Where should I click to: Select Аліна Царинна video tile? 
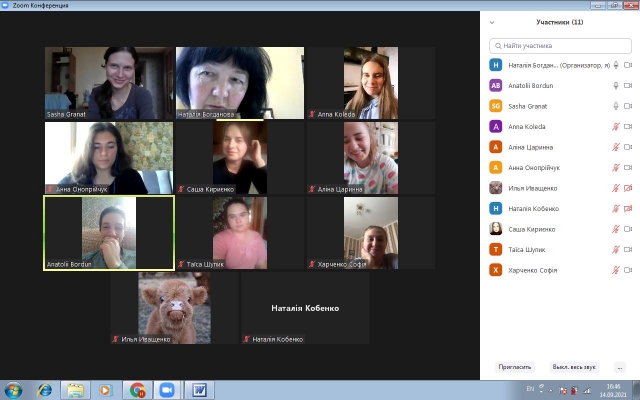(x=371, y=158)
